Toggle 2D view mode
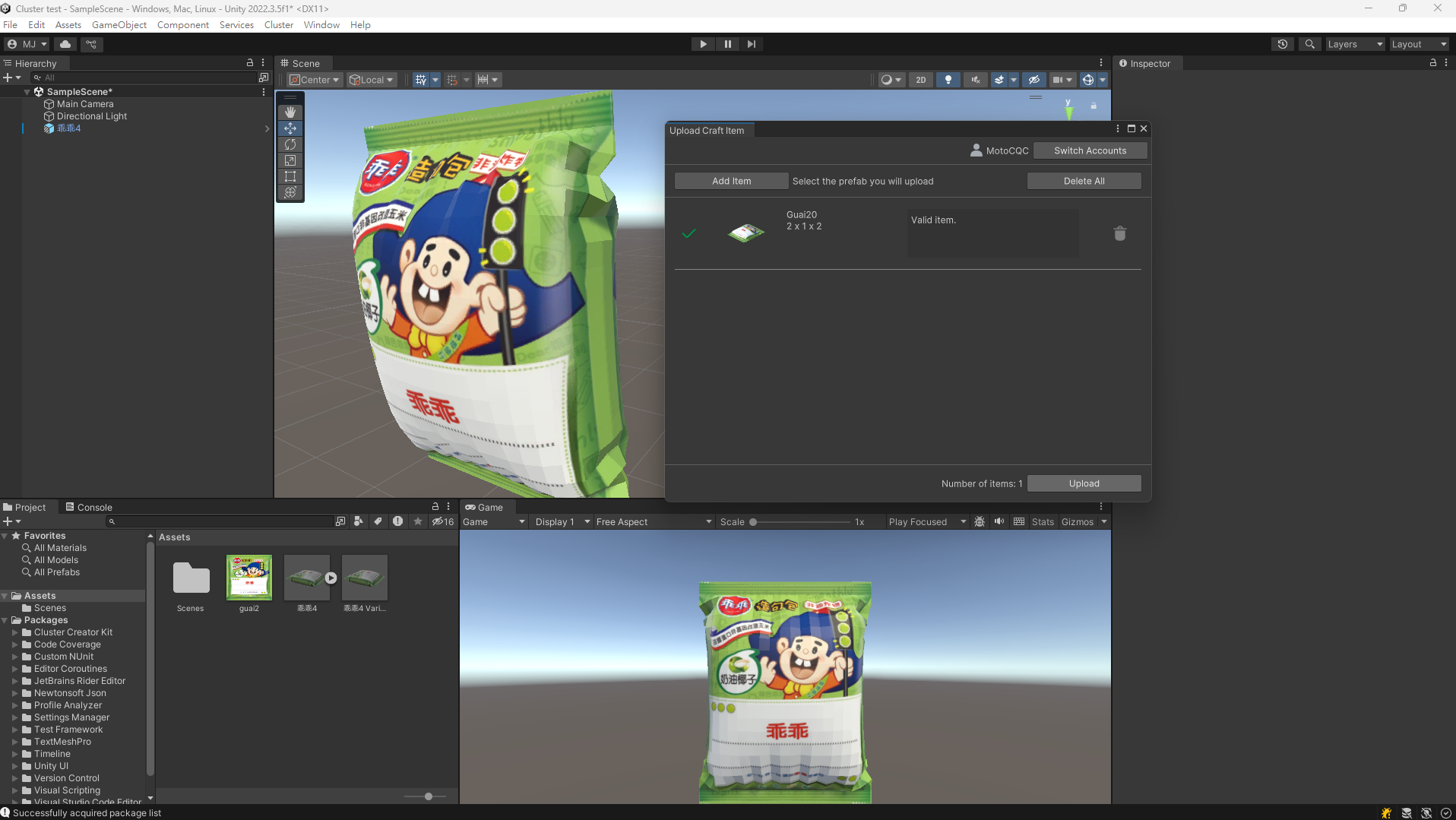Screen dimensions: 1456x820 (921, 80)
